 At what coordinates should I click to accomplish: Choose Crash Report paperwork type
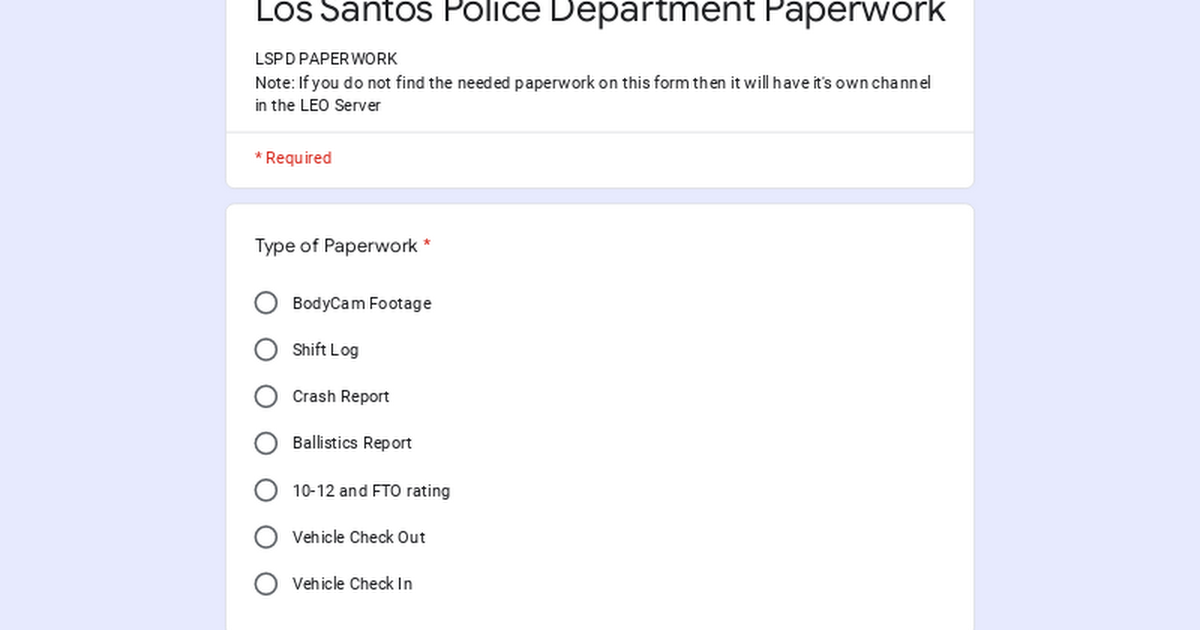tap(266, 396)
